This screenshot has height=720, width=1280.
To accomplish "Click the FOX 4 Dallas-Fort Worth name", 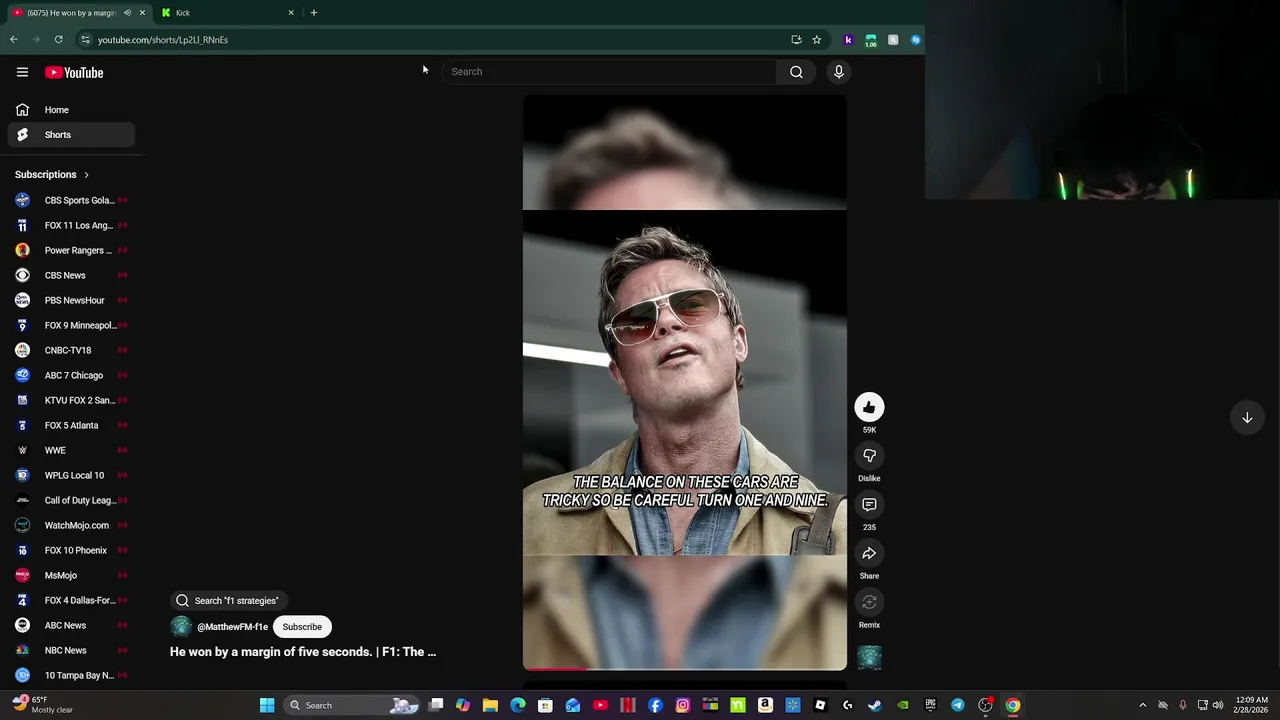I will (79, 600).
